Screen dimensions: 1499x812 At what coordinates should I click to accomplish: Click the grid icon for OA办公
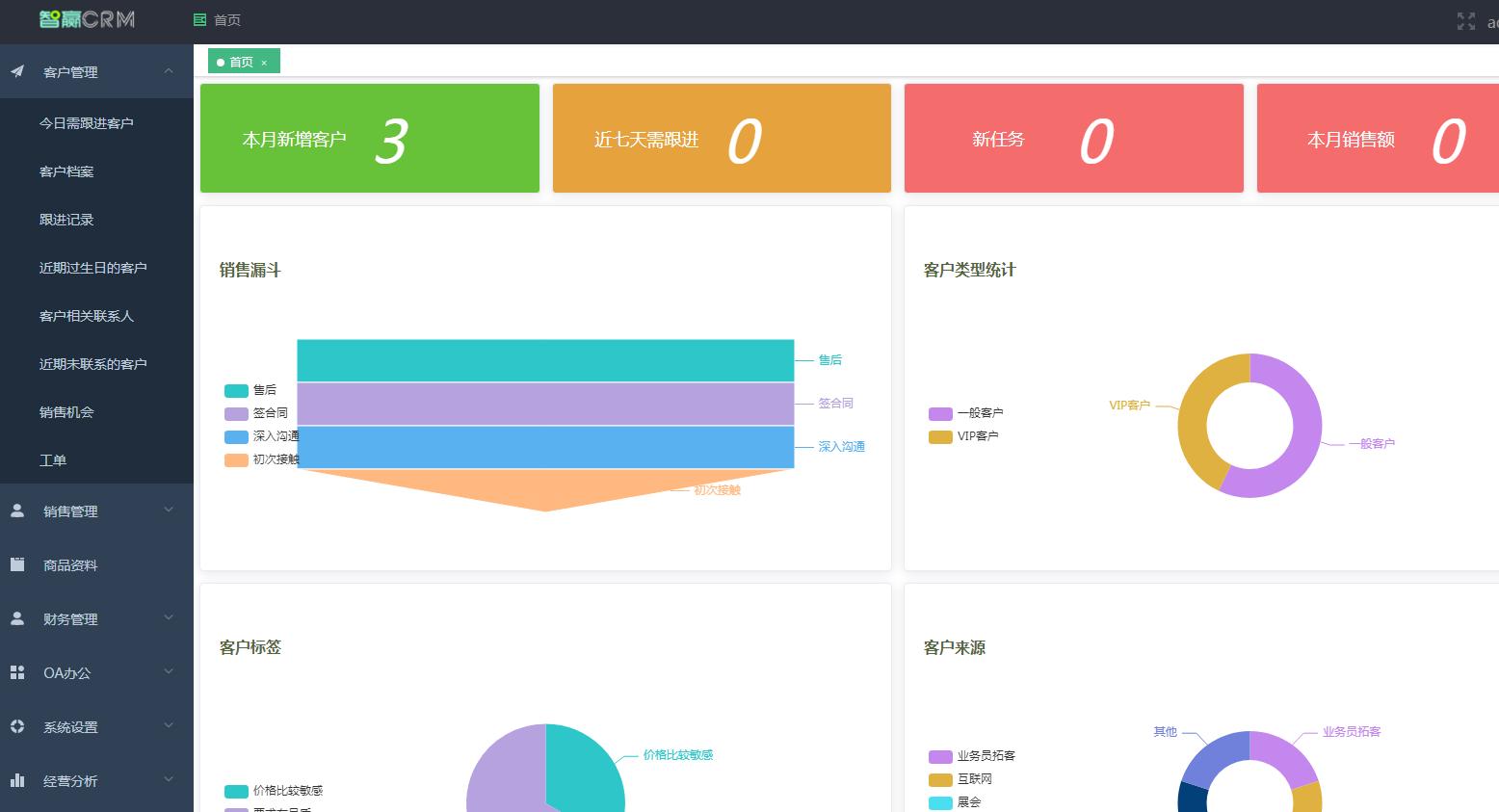17,672
